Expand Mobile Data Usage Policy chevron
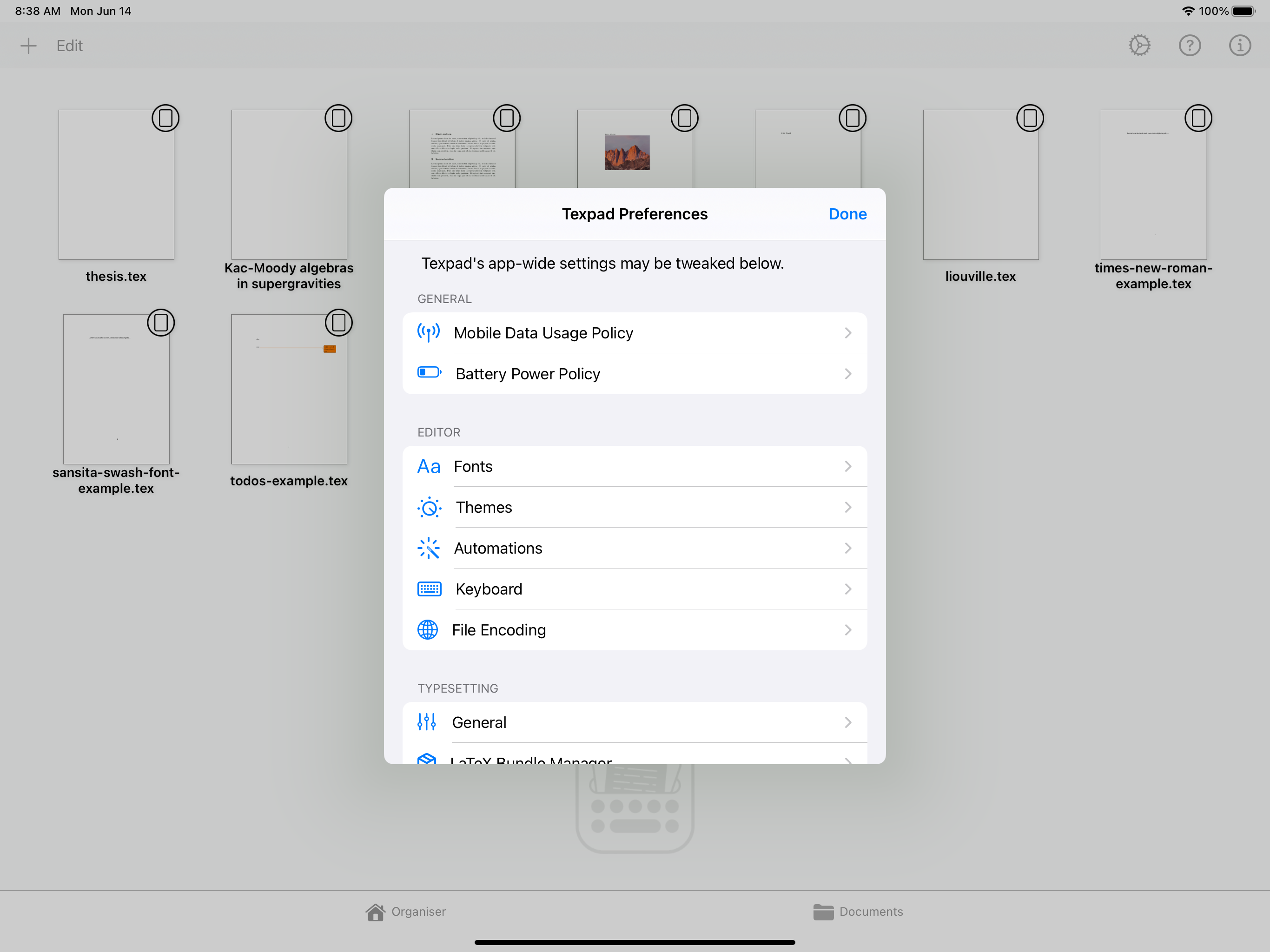 click(x=847, y=333)
